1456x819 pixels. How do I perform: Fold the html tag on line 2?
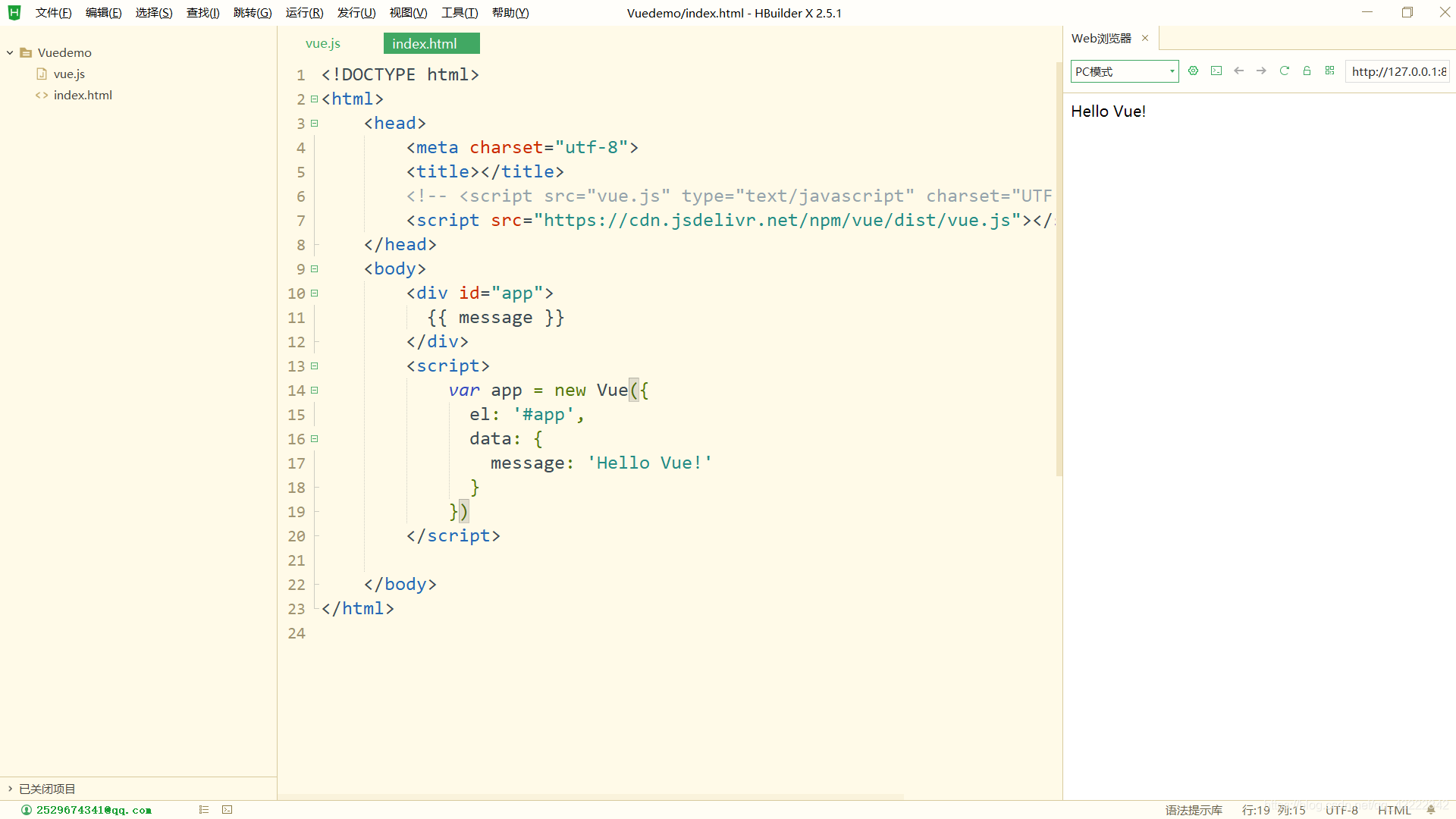click(x=314, y=99)
